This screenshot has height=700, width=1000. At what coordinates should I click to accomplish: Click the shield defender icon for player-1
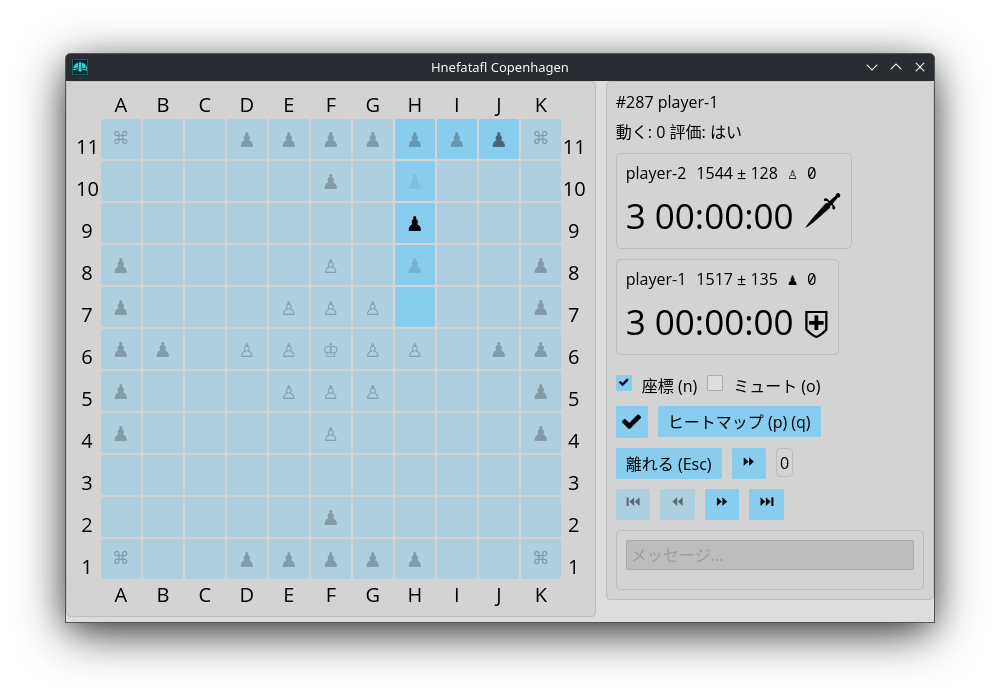click(x=816, y=323)
